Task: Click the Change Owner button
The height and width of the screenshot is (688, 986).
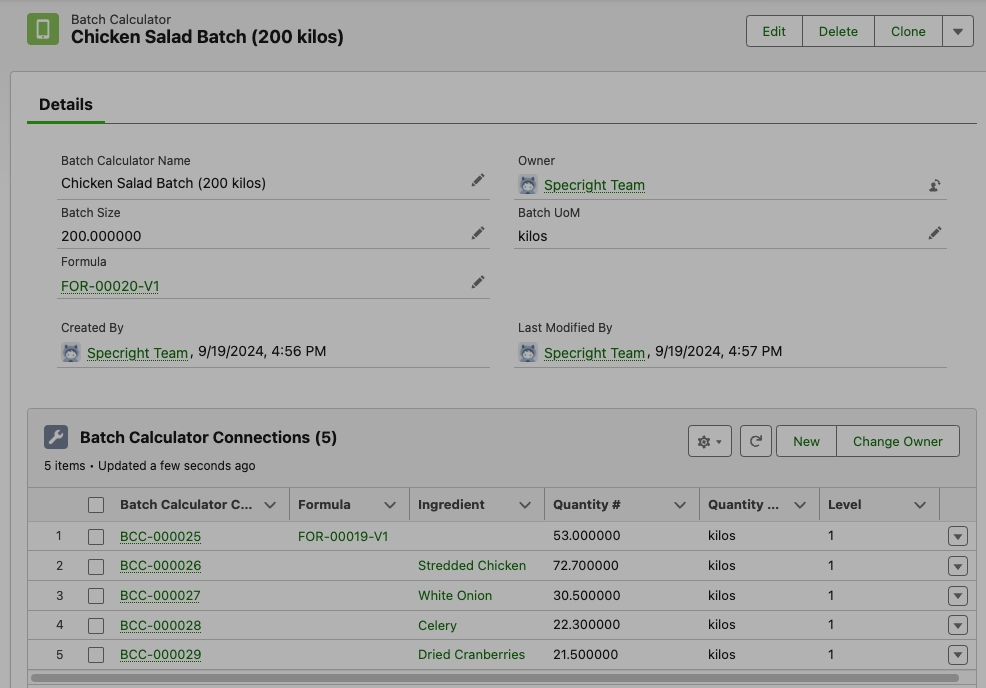Action: [x=898, y=441]
